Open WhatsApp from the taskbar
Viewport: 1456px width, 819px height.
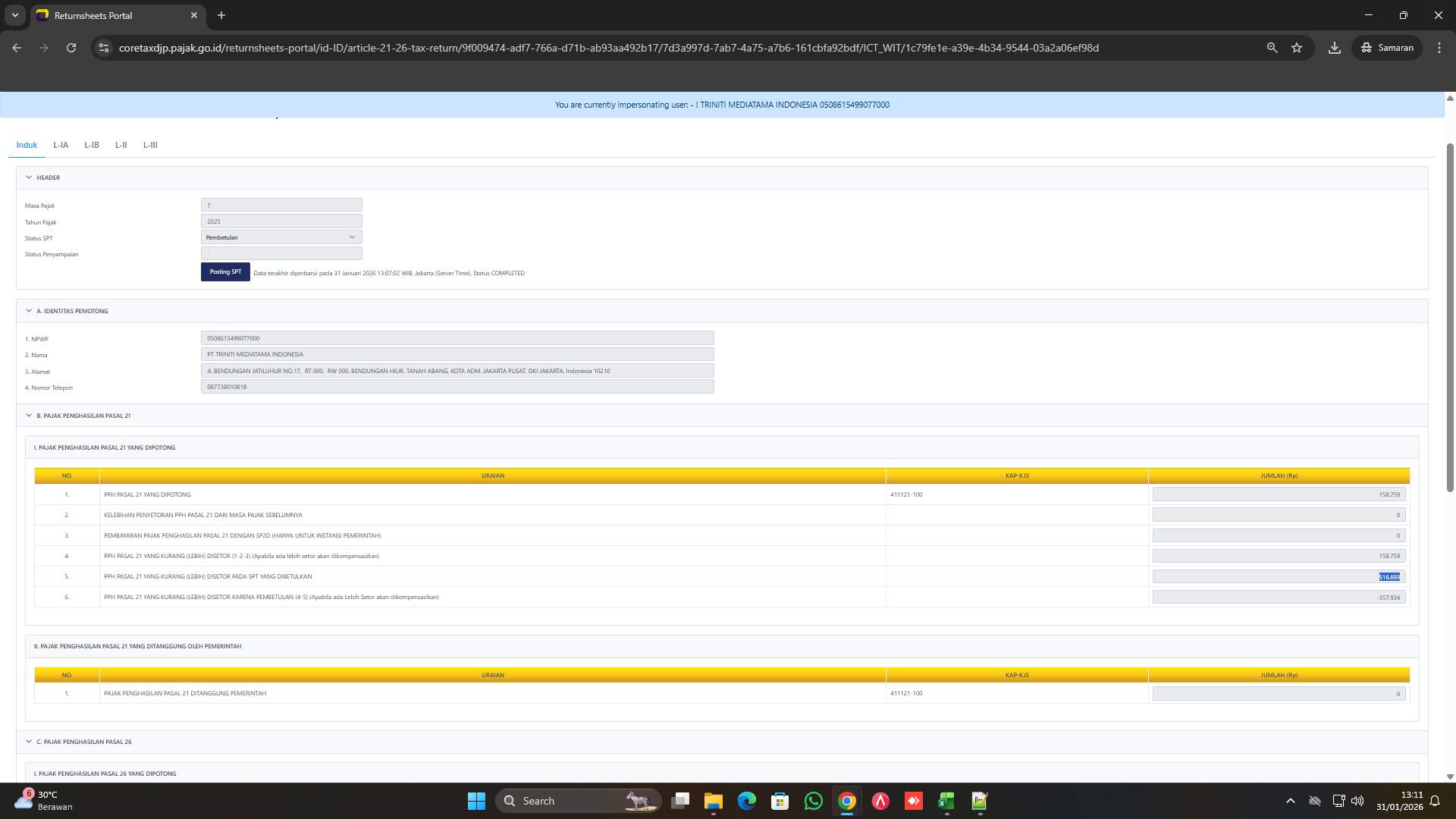click(813, 801)
